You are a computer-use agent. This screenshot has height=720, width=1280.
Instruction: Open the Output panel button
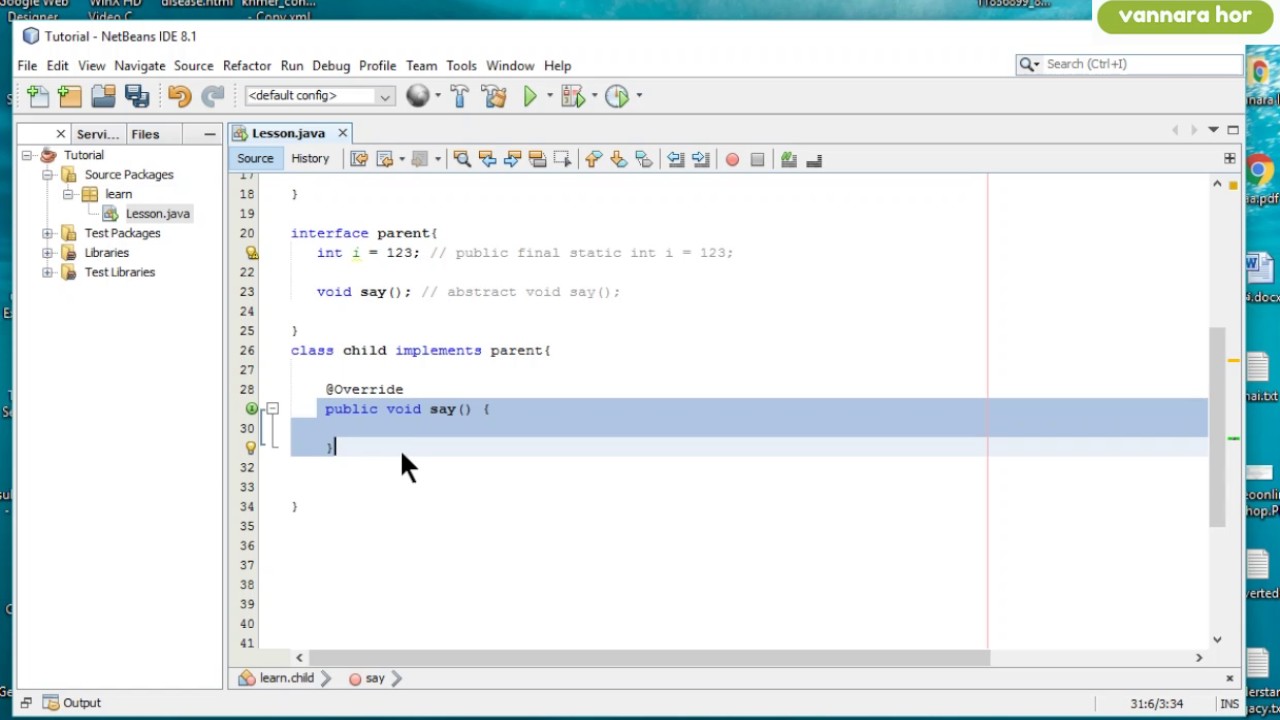(x=72, y=703)
